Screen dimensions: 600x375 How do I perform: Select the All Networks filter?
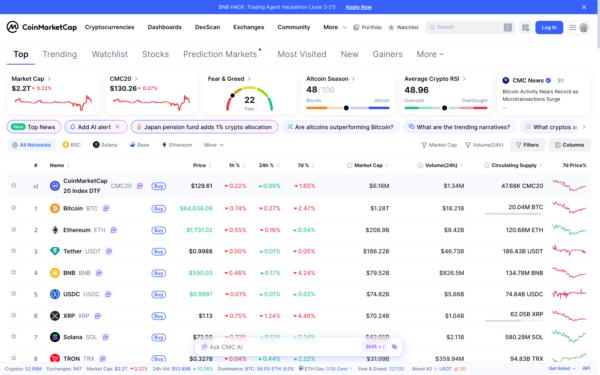[x=32, y=145]
